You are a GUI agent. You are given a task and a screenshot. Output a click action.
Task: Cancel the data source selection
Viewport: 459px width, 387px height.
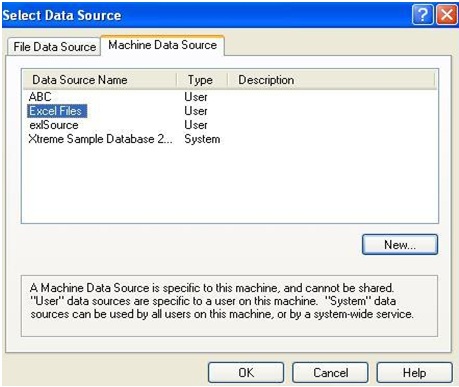point(330,373)
